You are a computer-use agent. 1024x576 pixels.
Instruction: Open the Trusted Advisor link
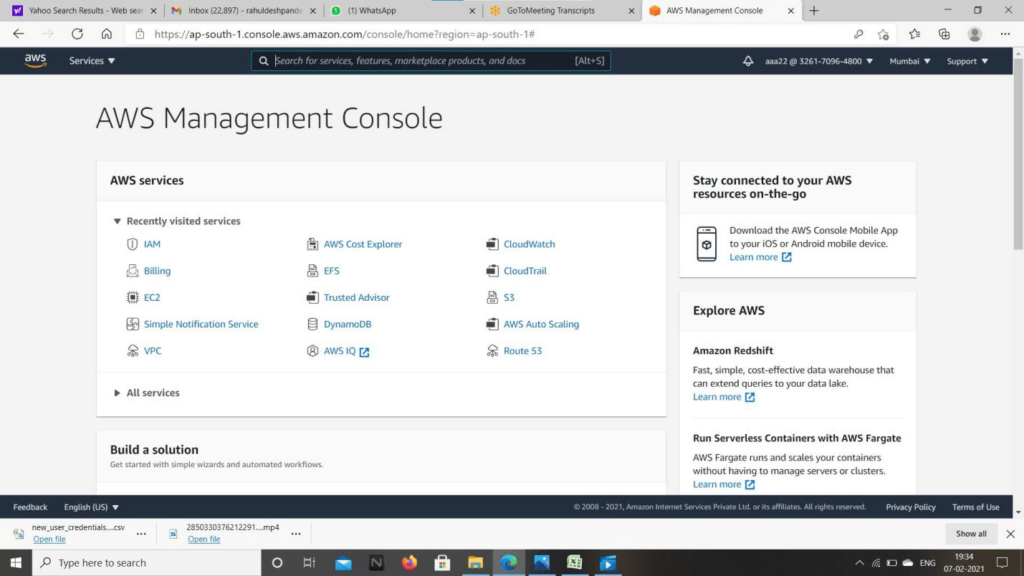coord(357,297)
